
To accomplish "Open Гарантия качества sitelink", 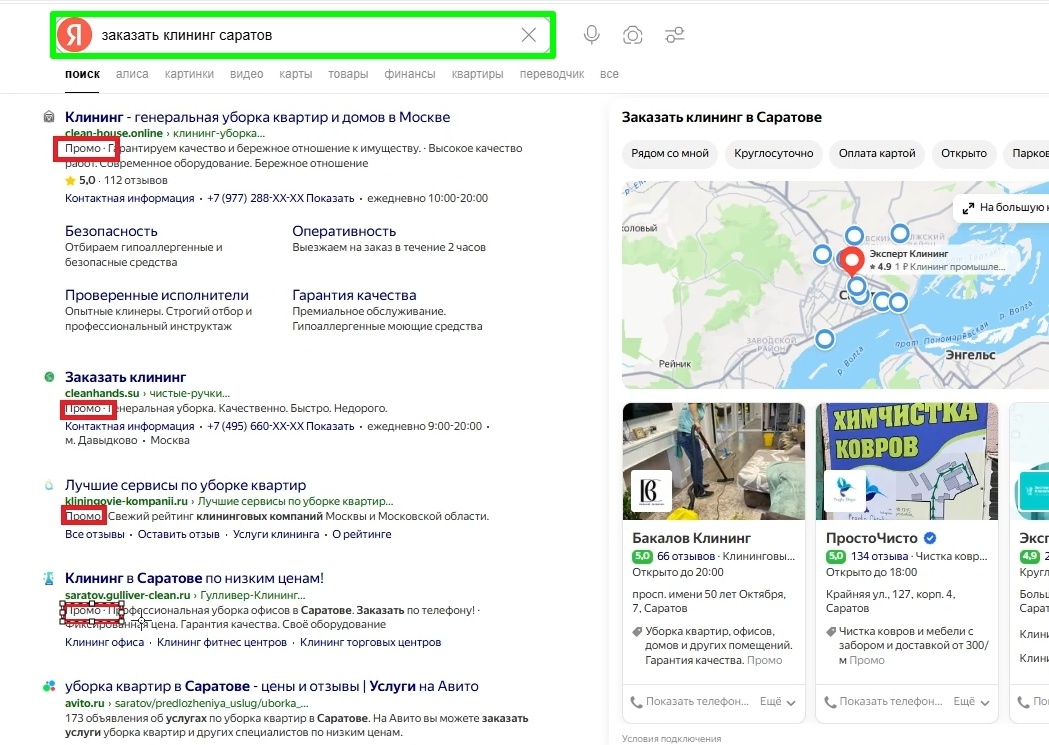I will 354,296.
